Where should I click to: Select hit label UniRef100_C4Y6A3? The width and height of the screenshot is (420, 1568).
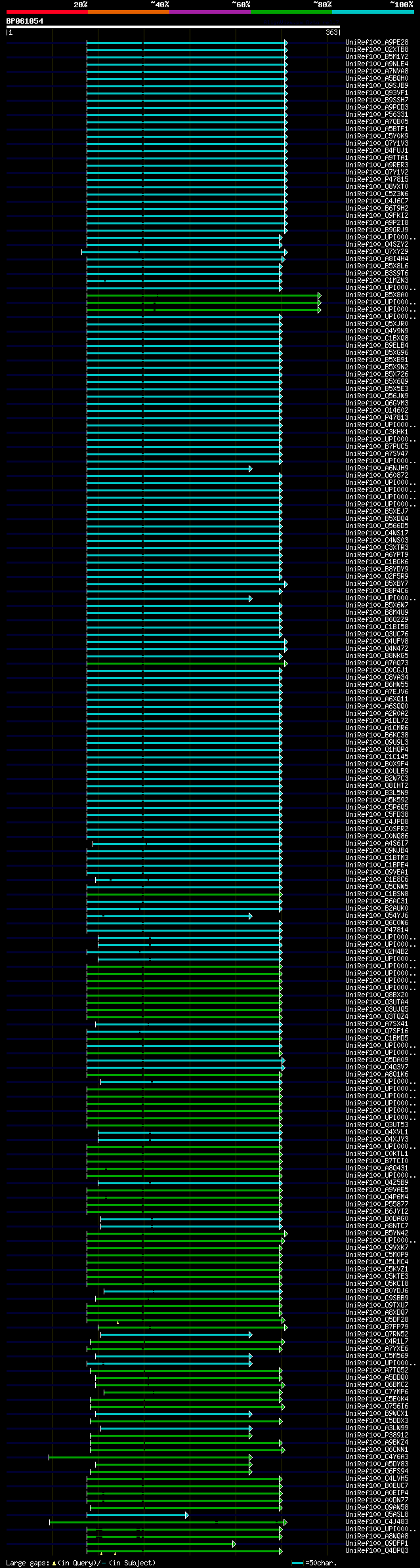[x=377, y=1456]
